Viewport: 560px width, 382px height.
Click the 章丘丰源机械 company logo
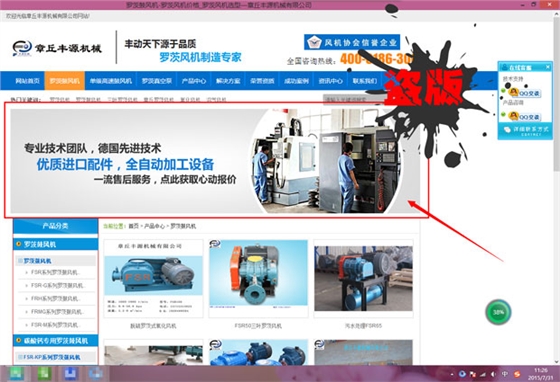[x=57, y=48]
